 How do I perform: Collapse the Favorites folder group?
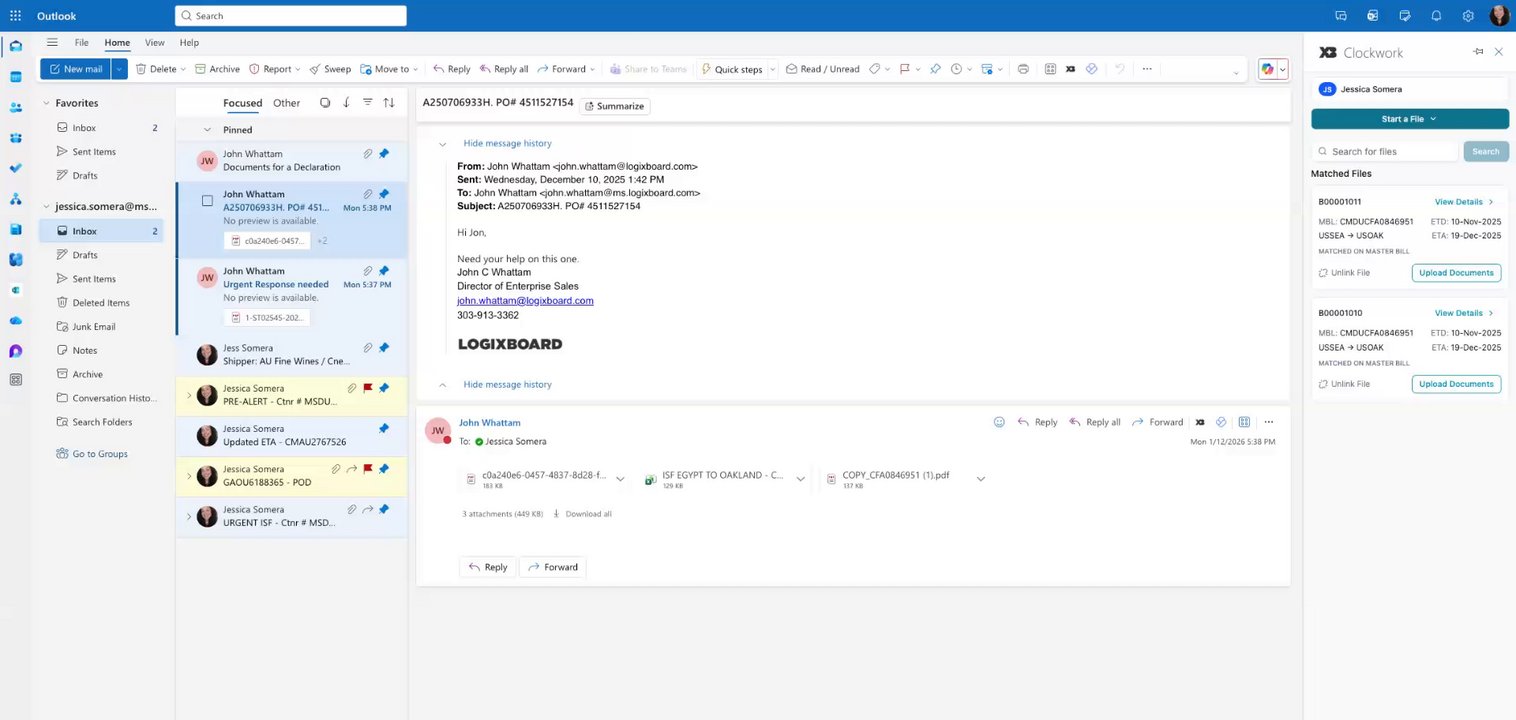click(x=46, y=103)
